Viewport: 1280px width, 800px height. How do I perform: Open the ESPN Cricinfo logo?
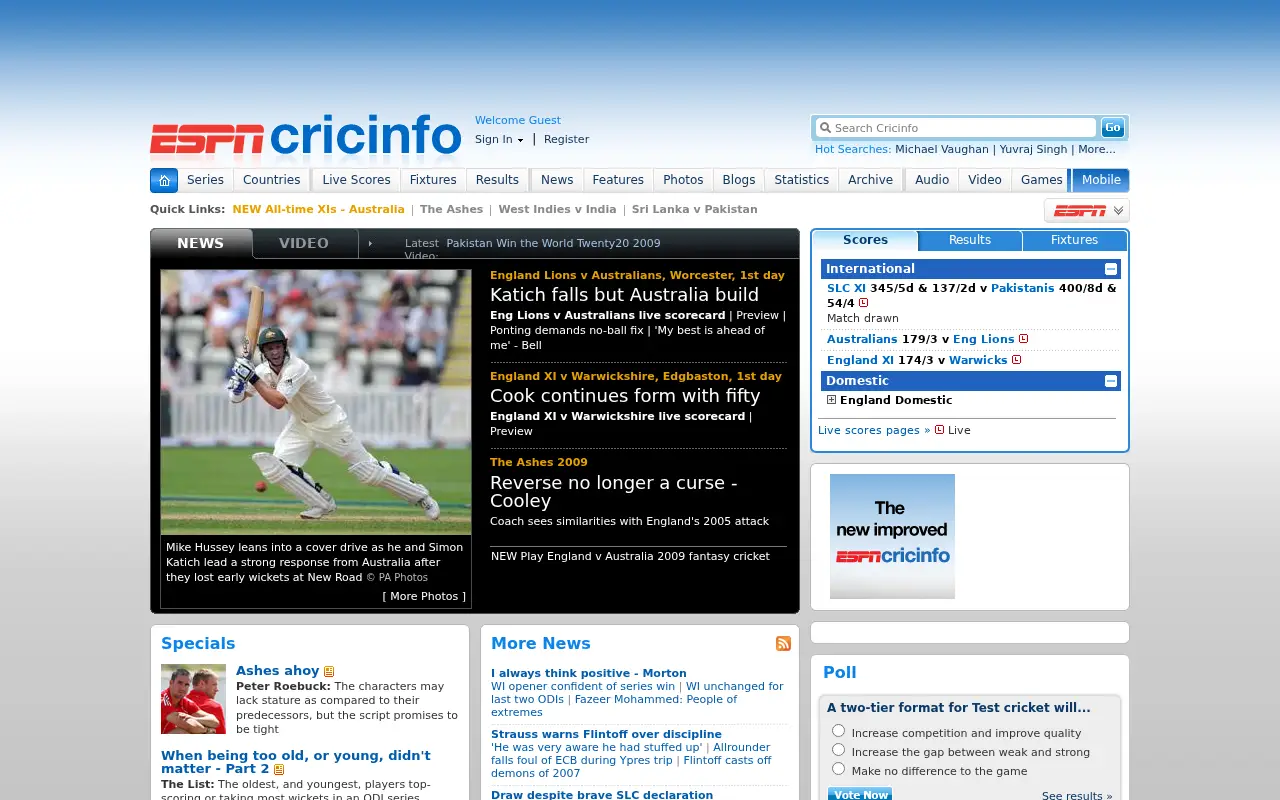305,138
